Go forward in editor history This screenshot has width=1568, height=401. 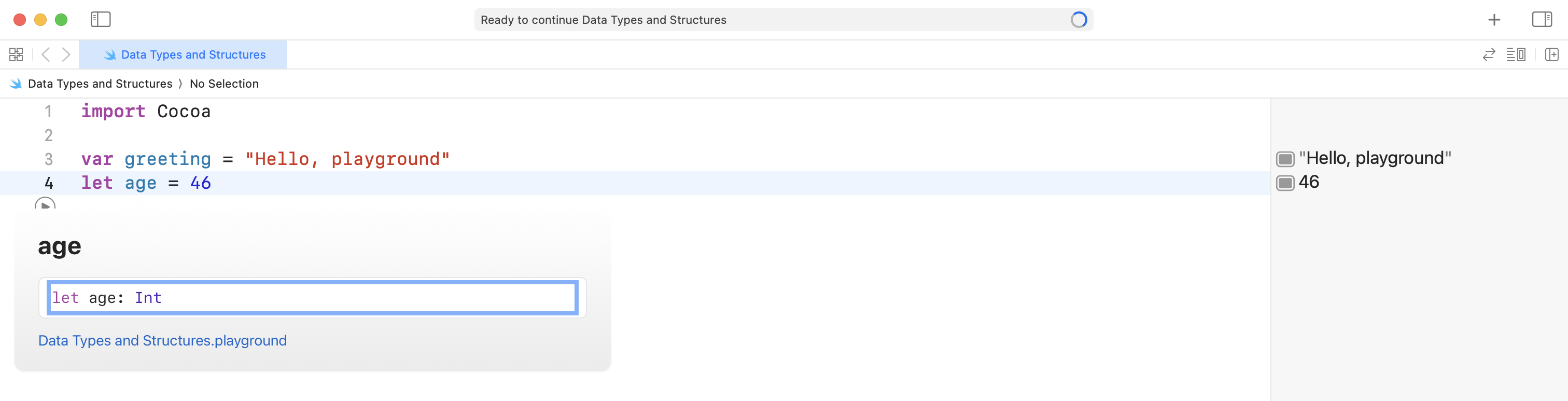pos(66,55)
